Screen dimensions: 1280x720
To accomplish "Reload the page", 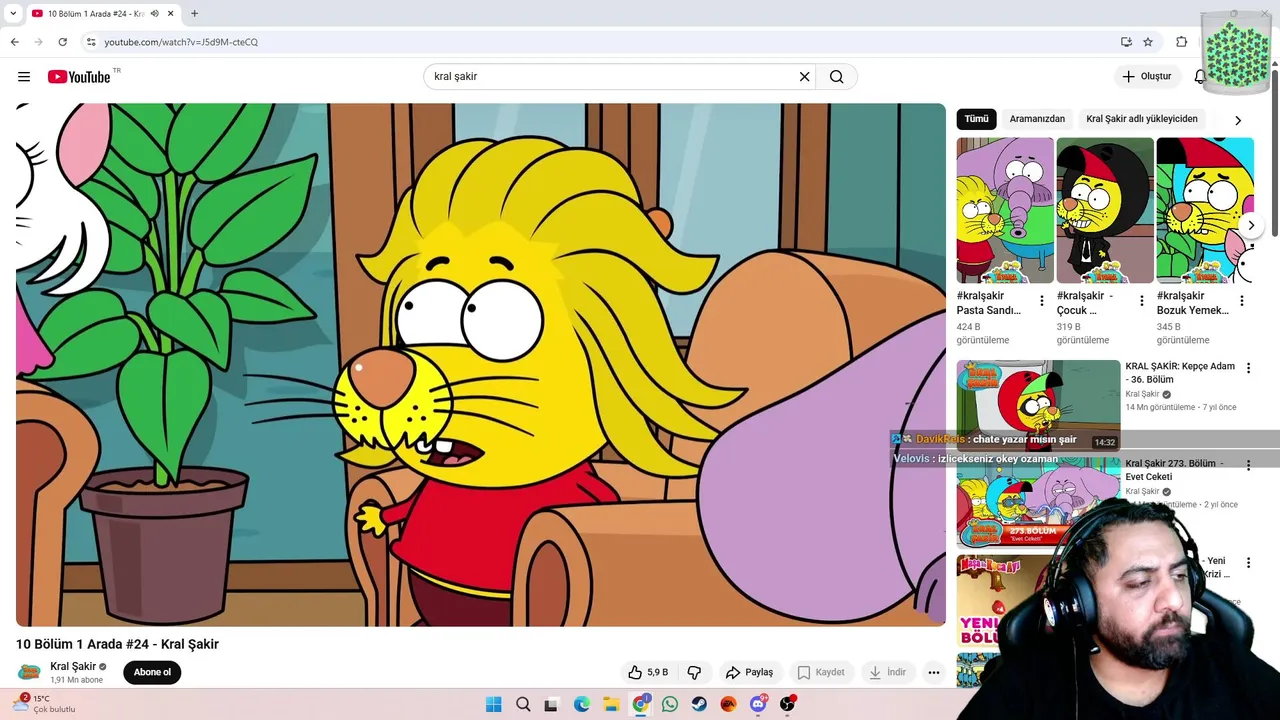I will [x=62, y=42].
